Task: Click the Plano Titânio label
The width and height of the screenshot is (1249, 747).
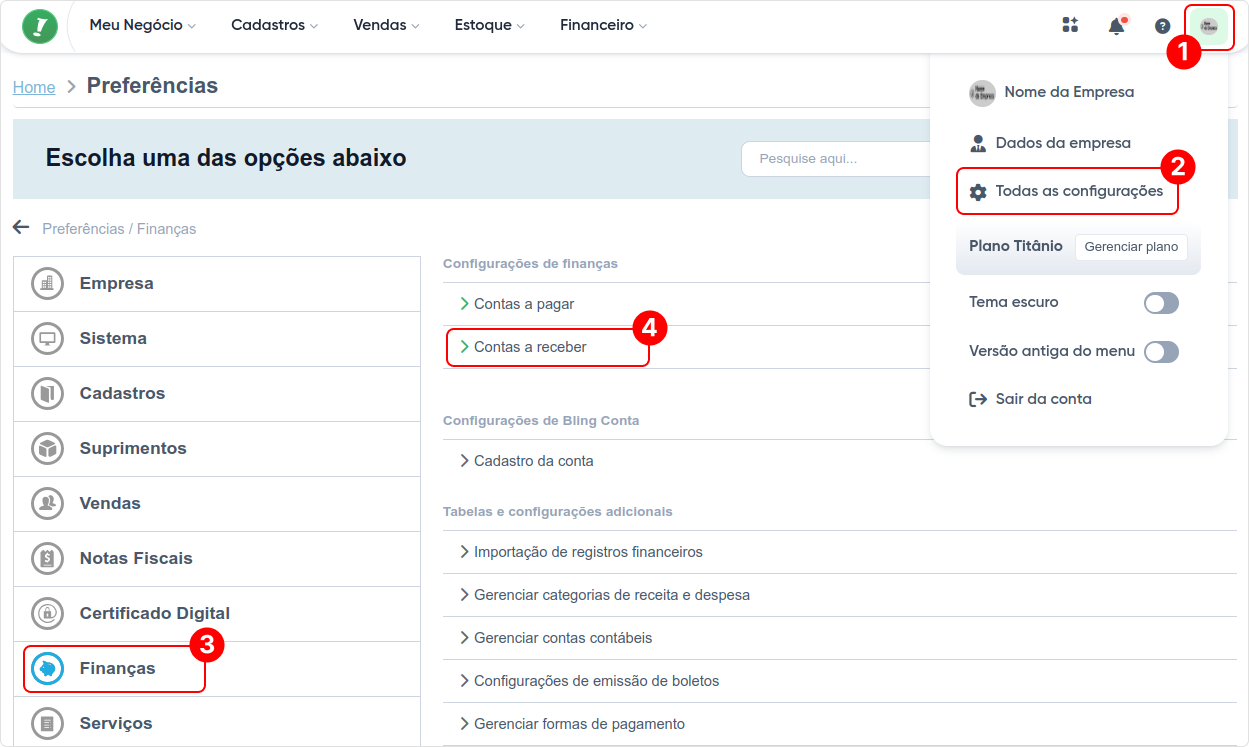Action: click(x=1016, y=246)
